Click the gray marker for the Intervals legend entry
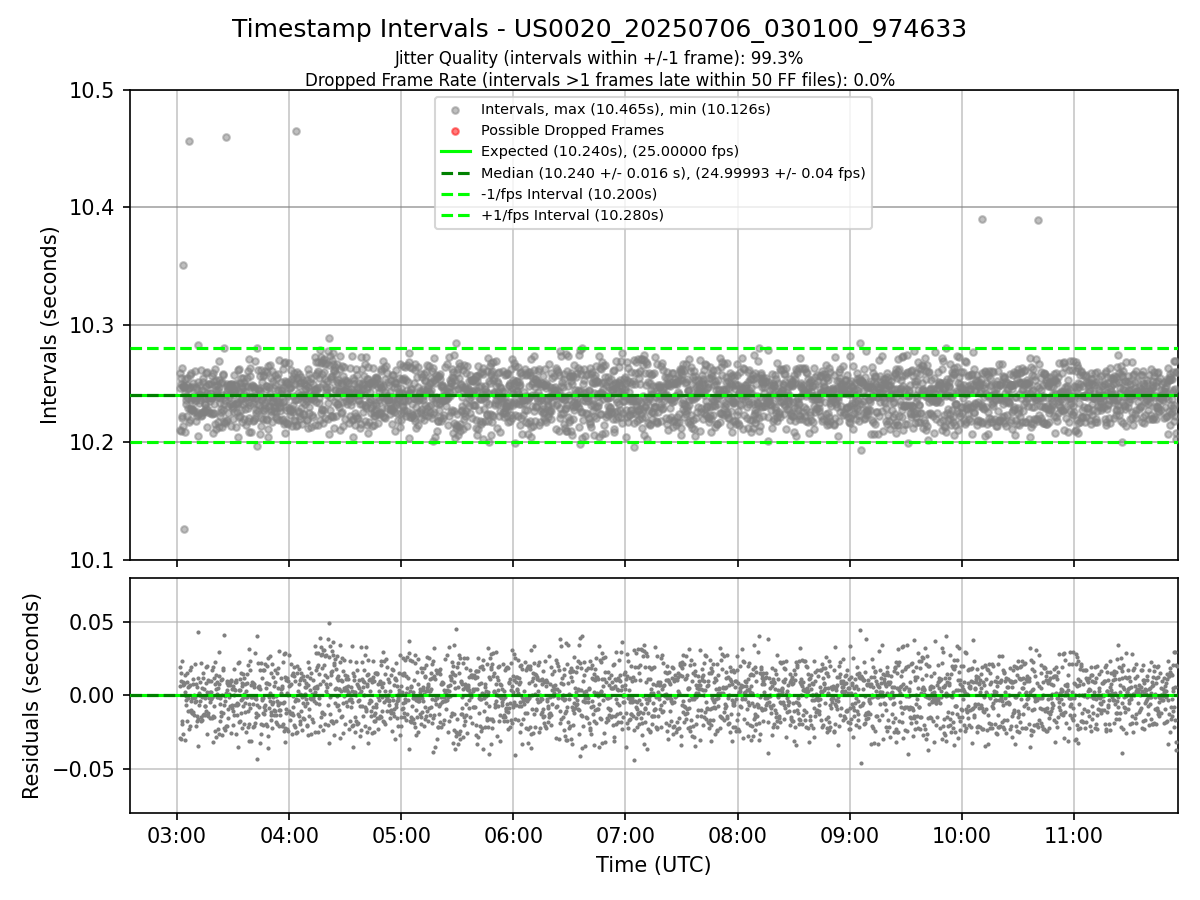Image resolution: width=1200 pixels, height=900 pixels. (455, 110)
